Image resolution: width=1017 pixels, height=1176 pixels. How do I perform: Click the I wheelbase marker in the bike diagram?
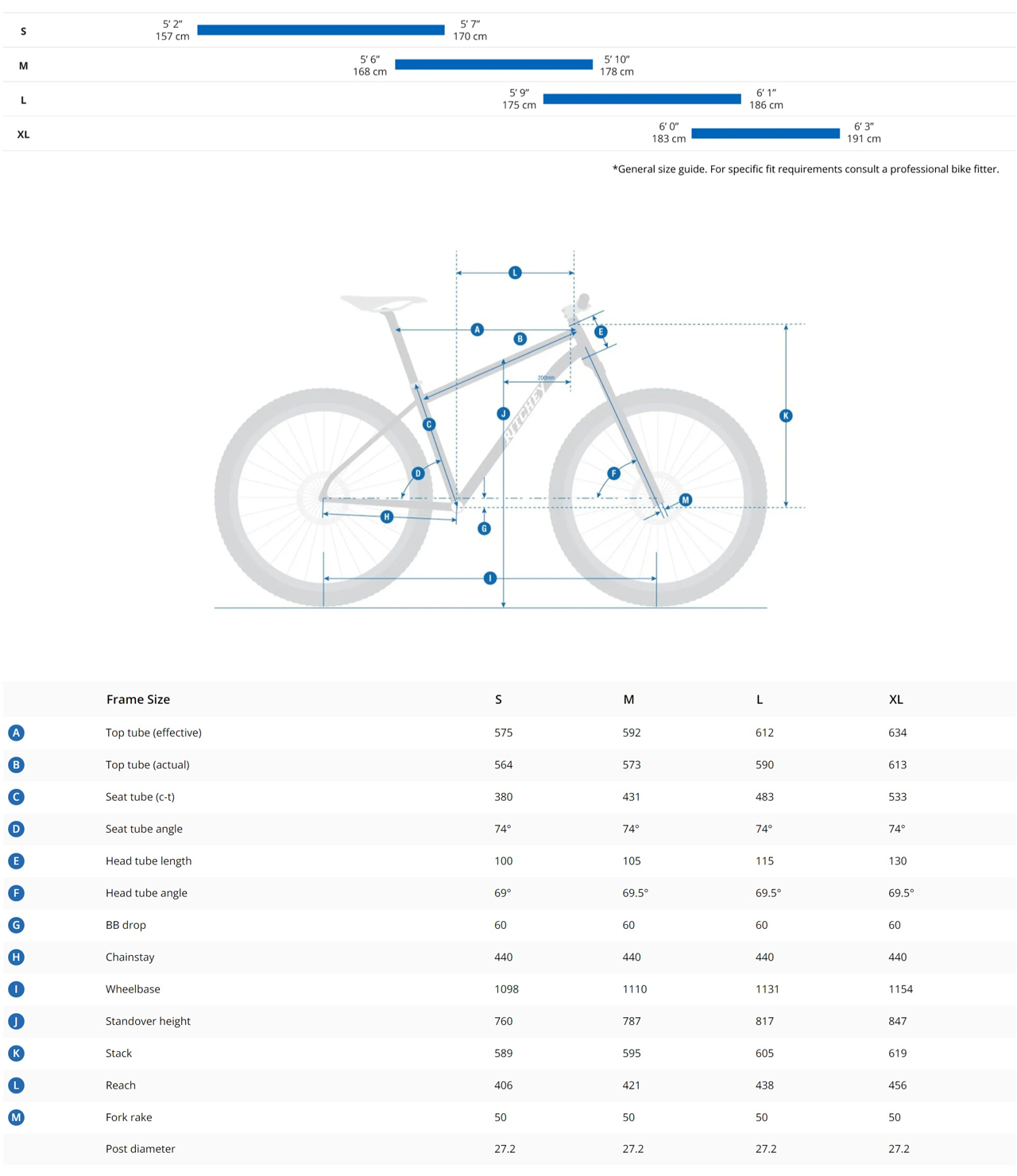pos(490,578)
